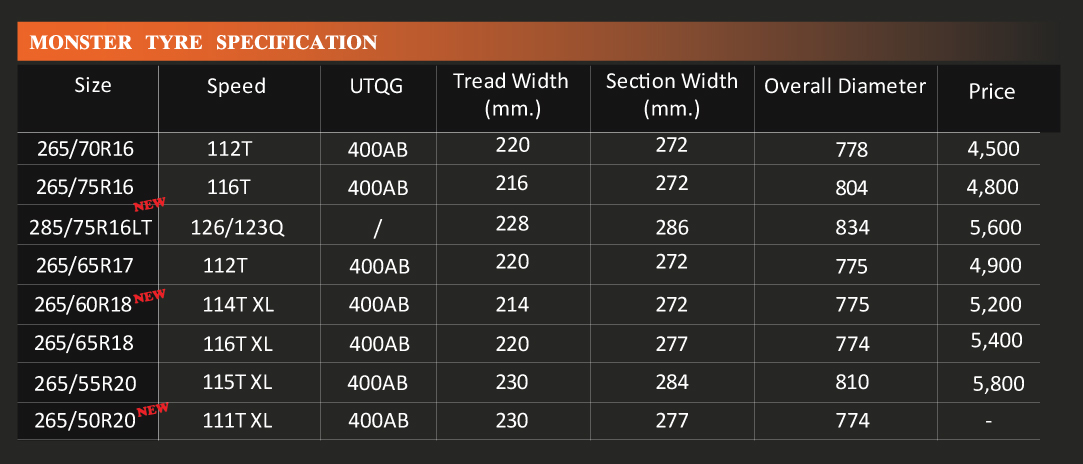Click the Size column header
The width and height of the screenshot is (1083, 464).
(x=93, y=85)
